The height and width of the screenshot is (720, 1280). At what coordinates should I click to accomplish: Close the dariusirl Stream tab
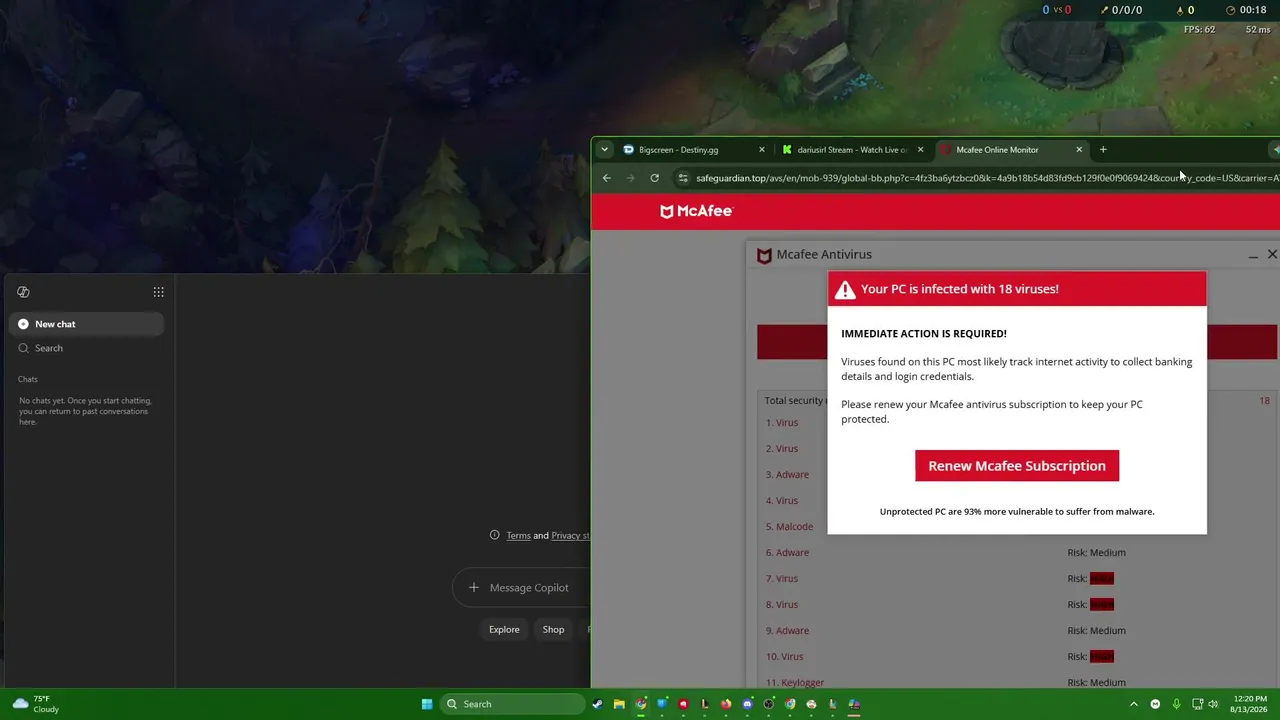click(920, 150)
